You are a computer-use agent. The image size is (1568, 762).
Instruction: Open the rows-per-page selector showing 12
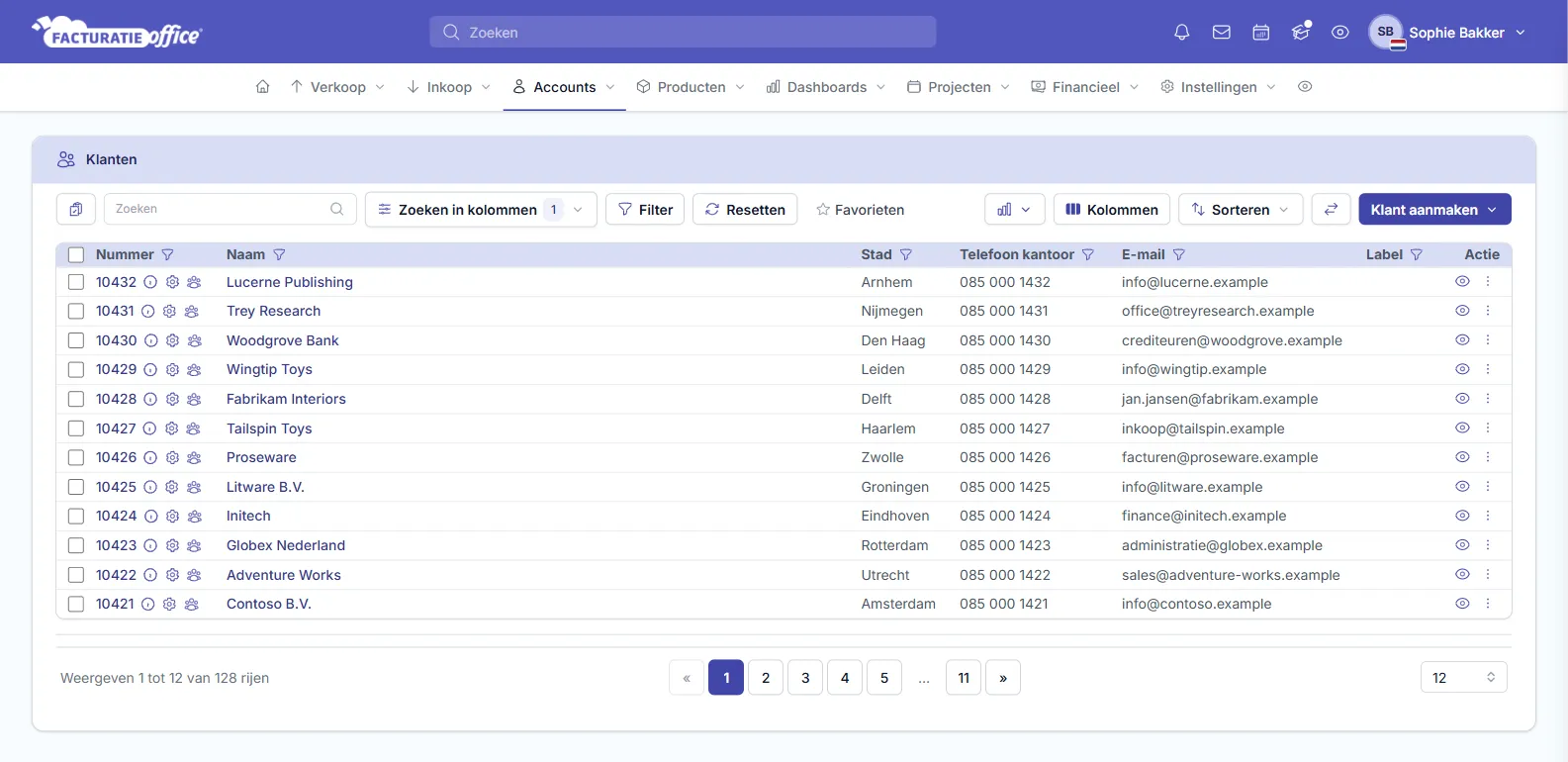click(x=1464, y=678)
